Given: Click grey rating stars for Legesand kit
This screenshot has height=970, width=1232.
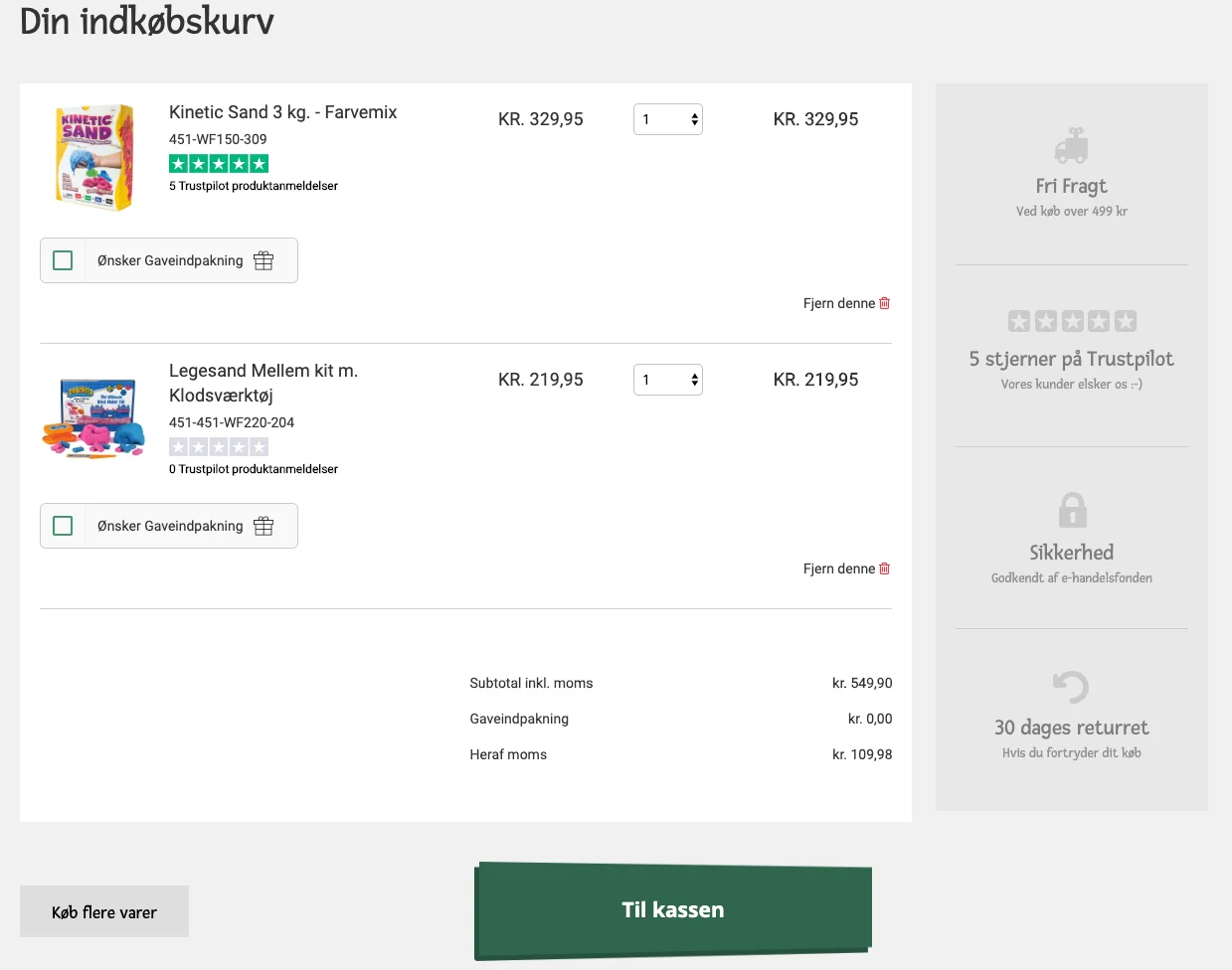Looking at the screenshot, I should tap(219, 447).
